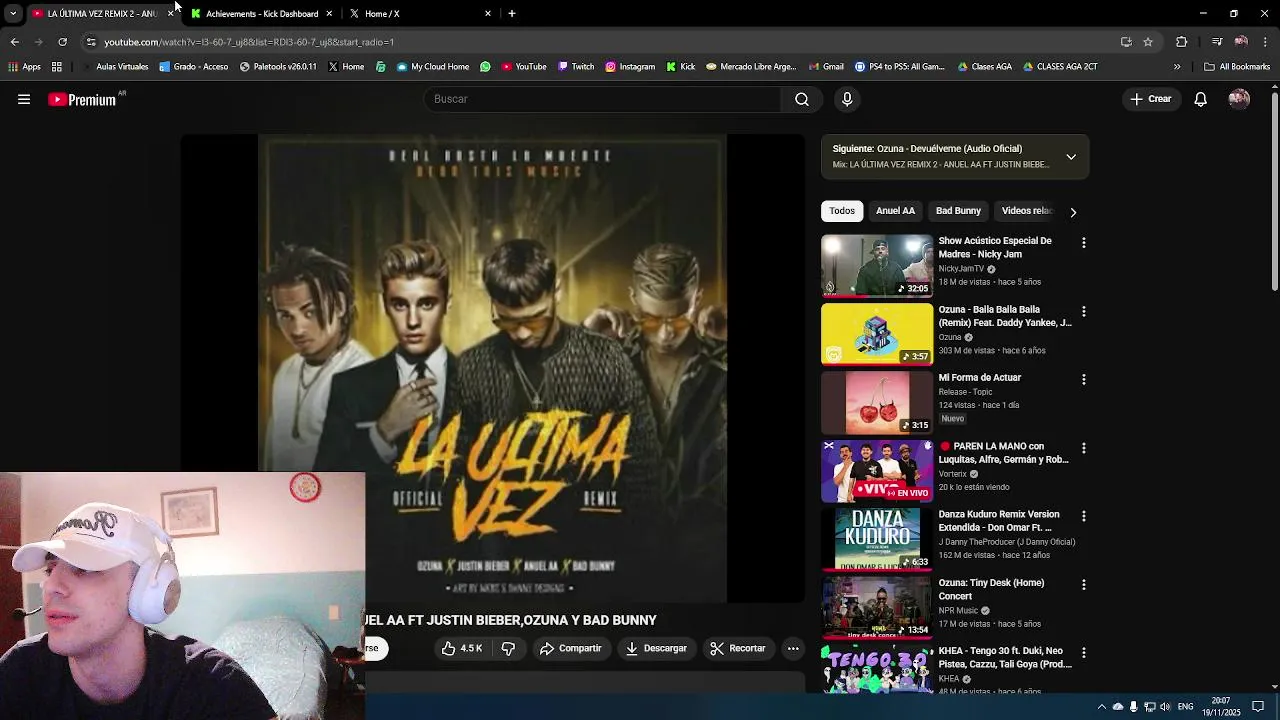The image size is (1280, 720).
Task: Open the Windows notification center icon
Action: click(x=1258, y=707)
